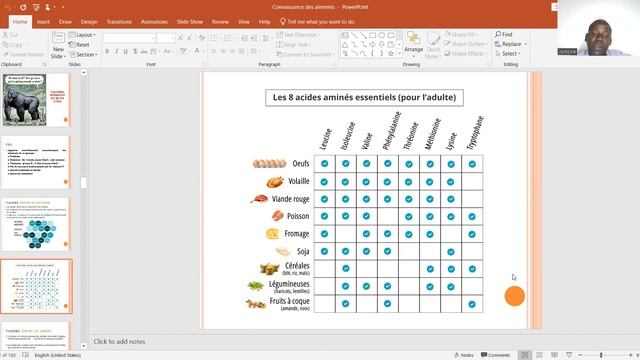Screen dimensions: 640x360
Task: Select the text box shape in gallery
Action: click(x=345, y=36)
